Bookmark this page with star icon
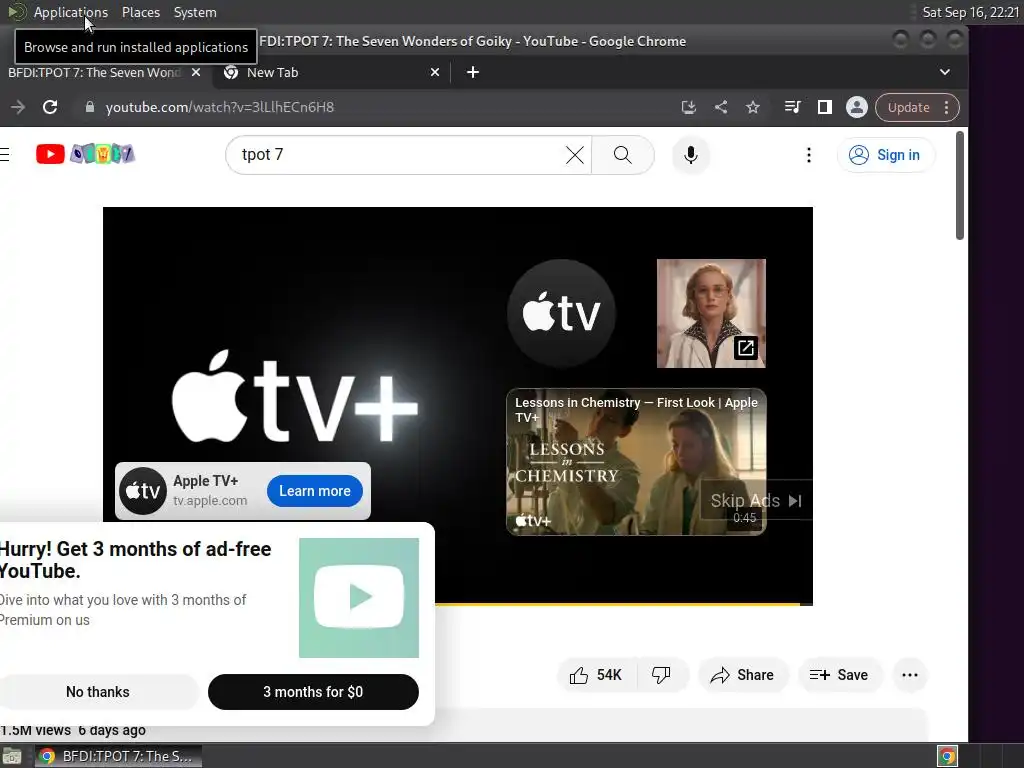 (x=753, y=107)
